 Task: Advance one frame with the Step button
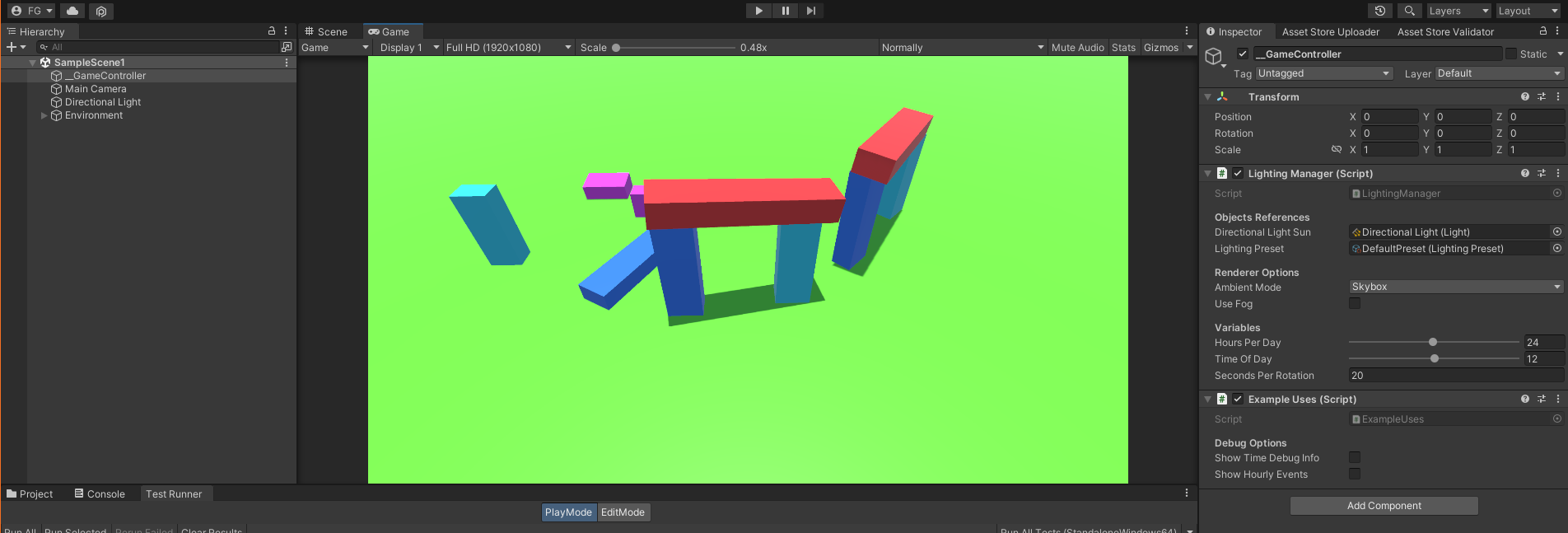[x=811, y=11]
